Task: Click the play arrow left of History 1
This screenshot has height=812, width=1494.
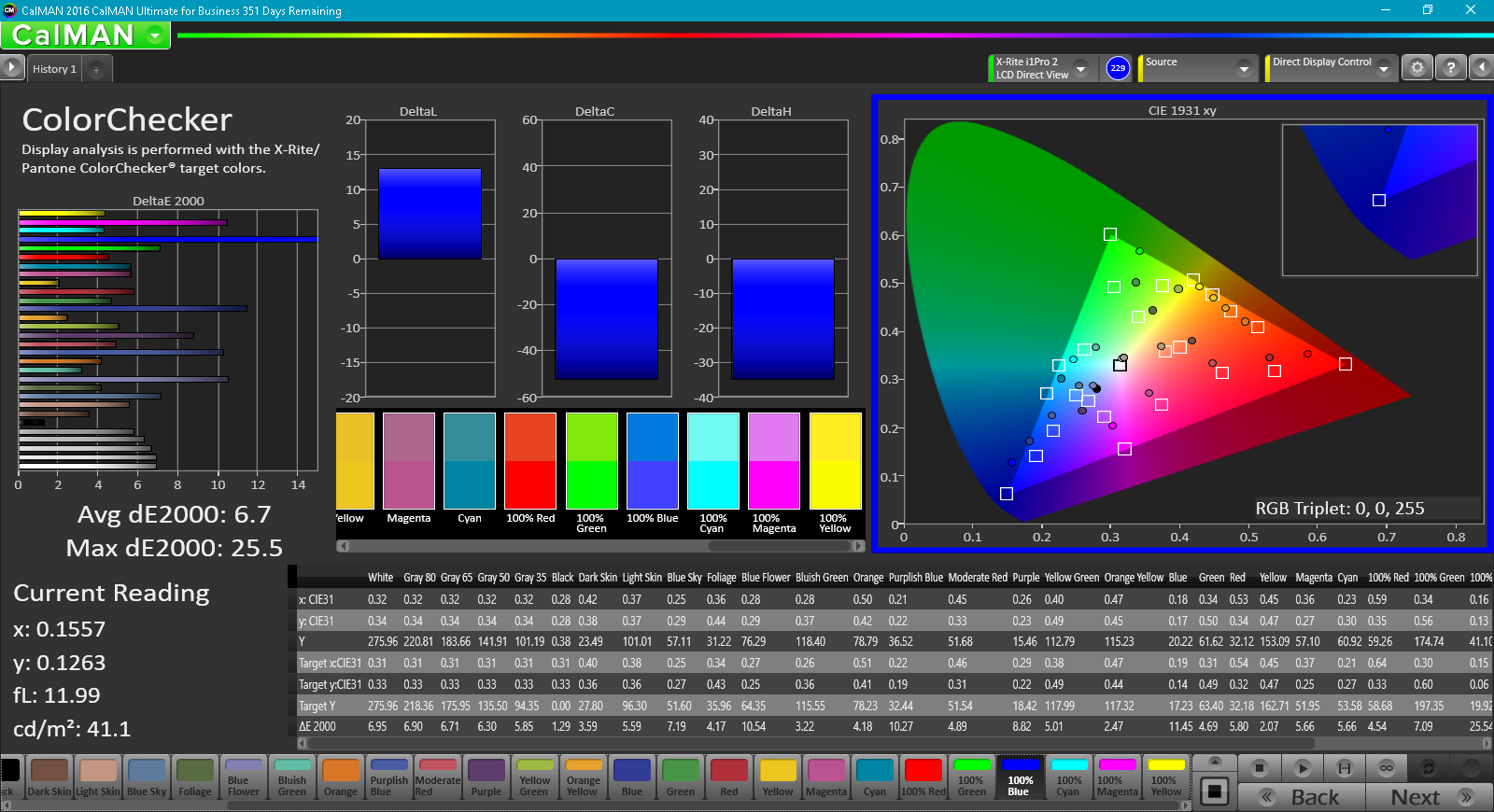Action: (x=11, y=67)
